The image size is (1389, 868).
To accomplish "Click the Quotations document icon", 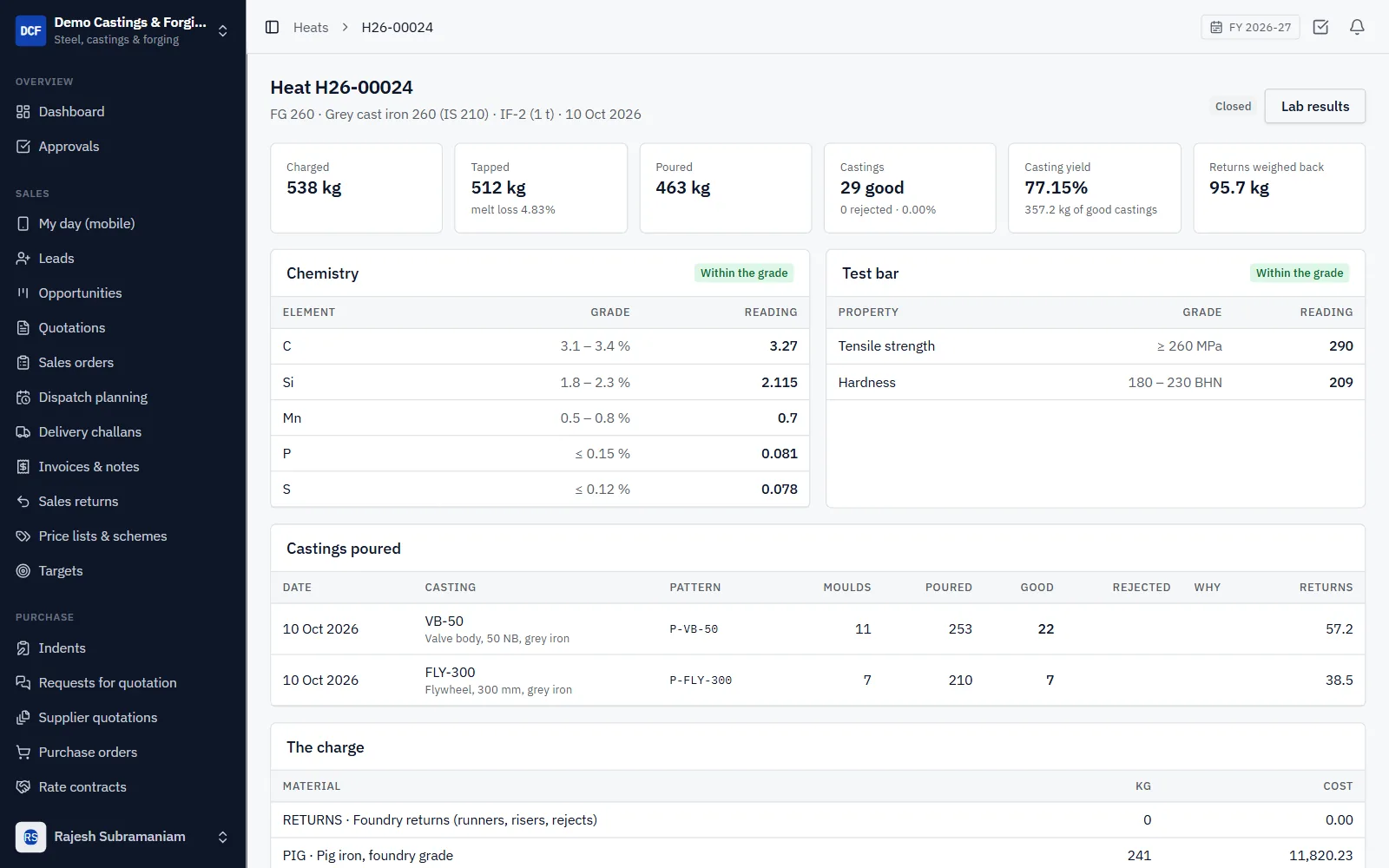I will (23, 328).
